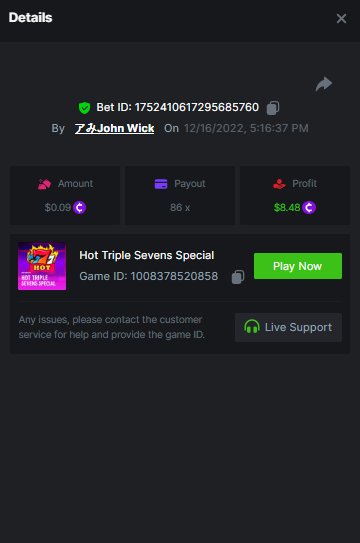Click the Bet ID number text
The image size is (360, 543).
197,107
